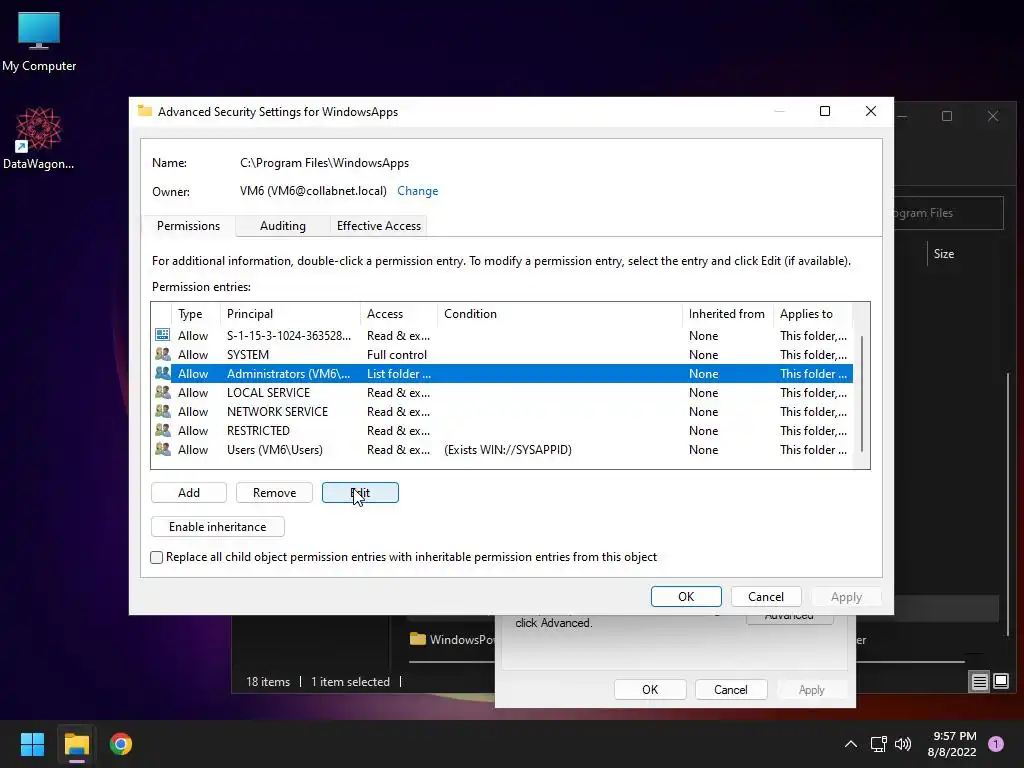Click taskbar clock showing 9:57 PM

coord(952,744)
